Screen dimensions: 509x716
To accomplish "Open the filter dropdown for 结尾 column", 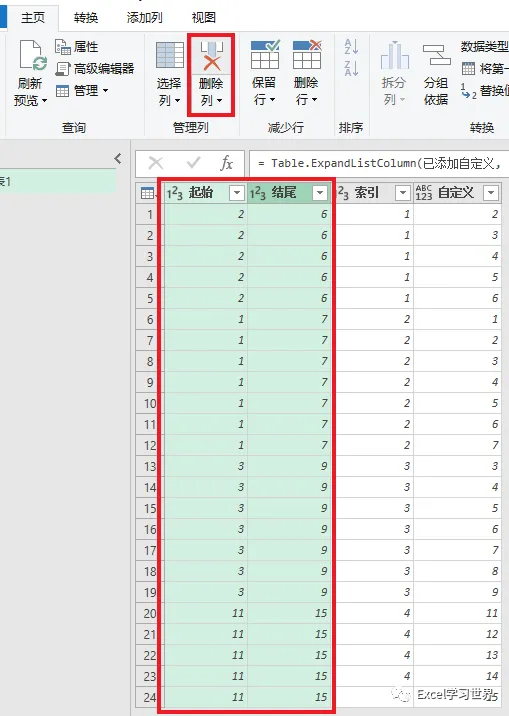I will click(320, 193).
